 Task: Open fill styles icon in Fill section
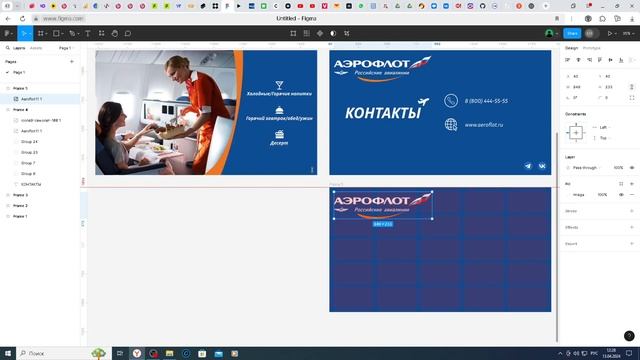pos(621,184)
